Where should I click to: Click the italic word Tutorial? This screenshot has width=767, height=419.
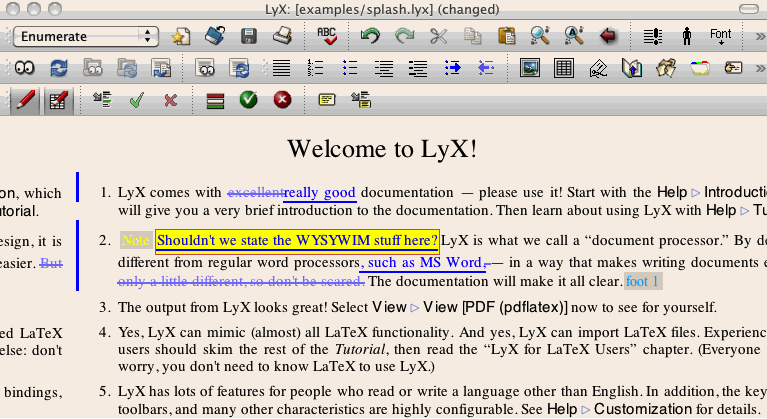point(360,350)
